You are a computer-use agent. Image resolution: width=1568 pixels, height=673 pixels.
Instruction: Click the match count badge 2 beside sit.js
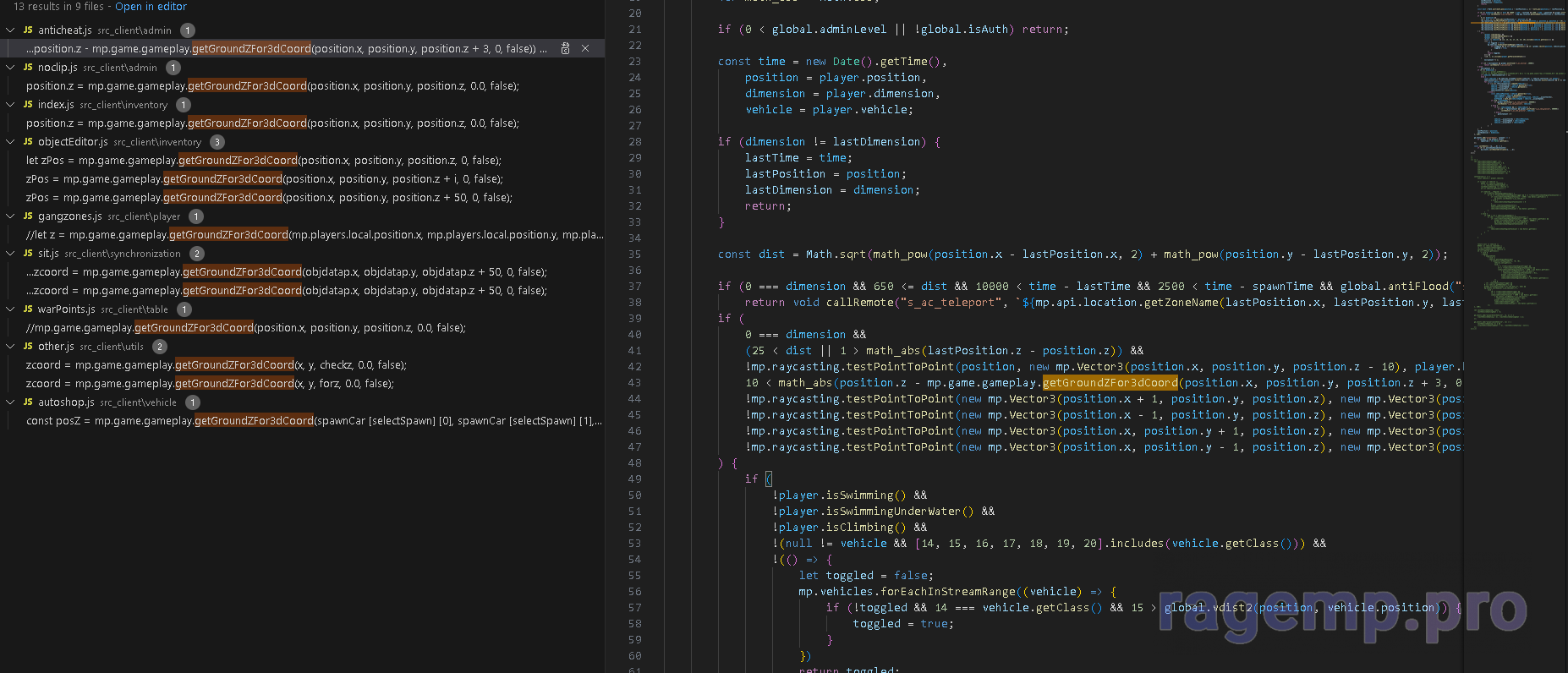pyautogui.click(x=196, y=254)
